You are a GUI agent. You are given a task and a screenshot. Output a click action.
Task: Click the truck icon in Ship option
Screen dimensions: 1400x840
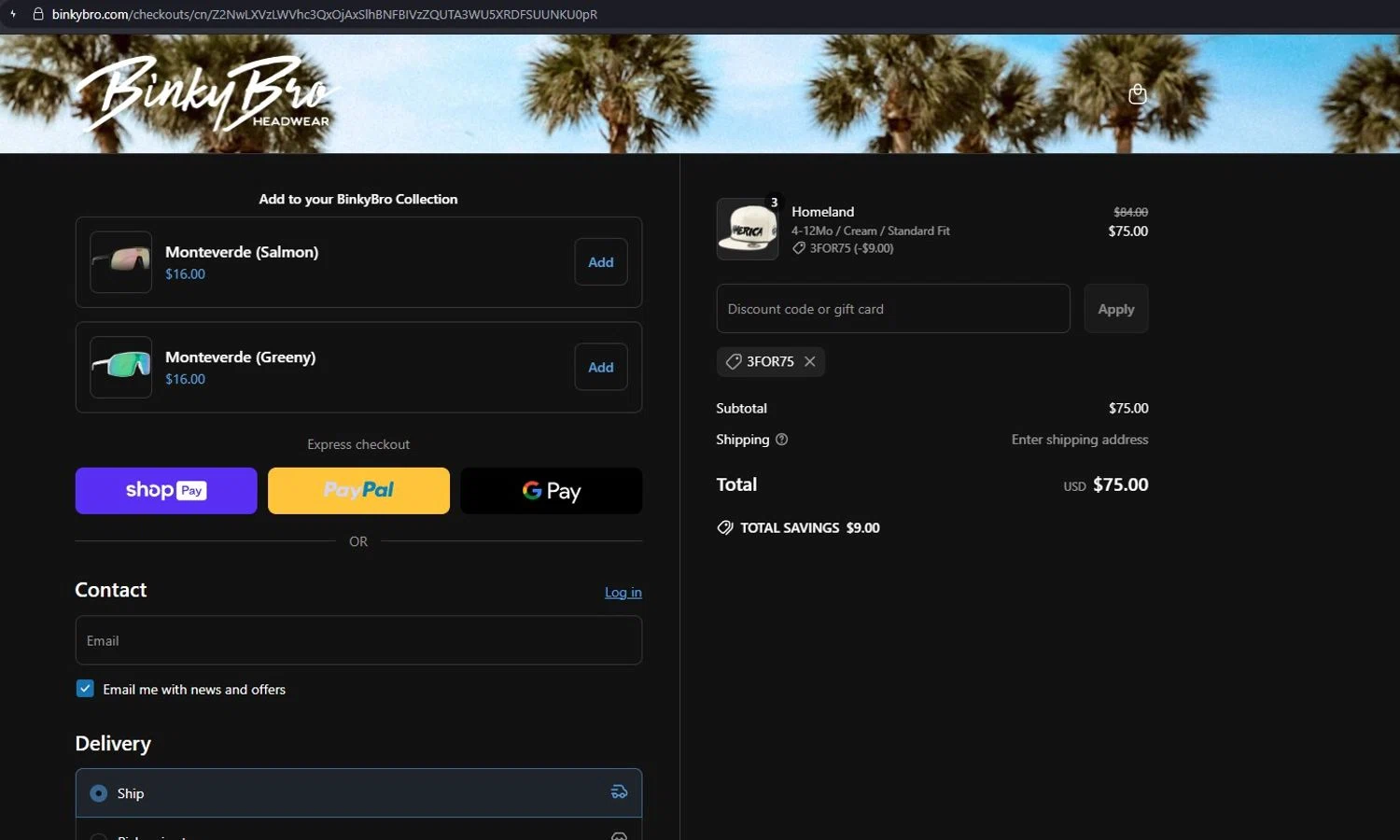(x=619, y=792)
